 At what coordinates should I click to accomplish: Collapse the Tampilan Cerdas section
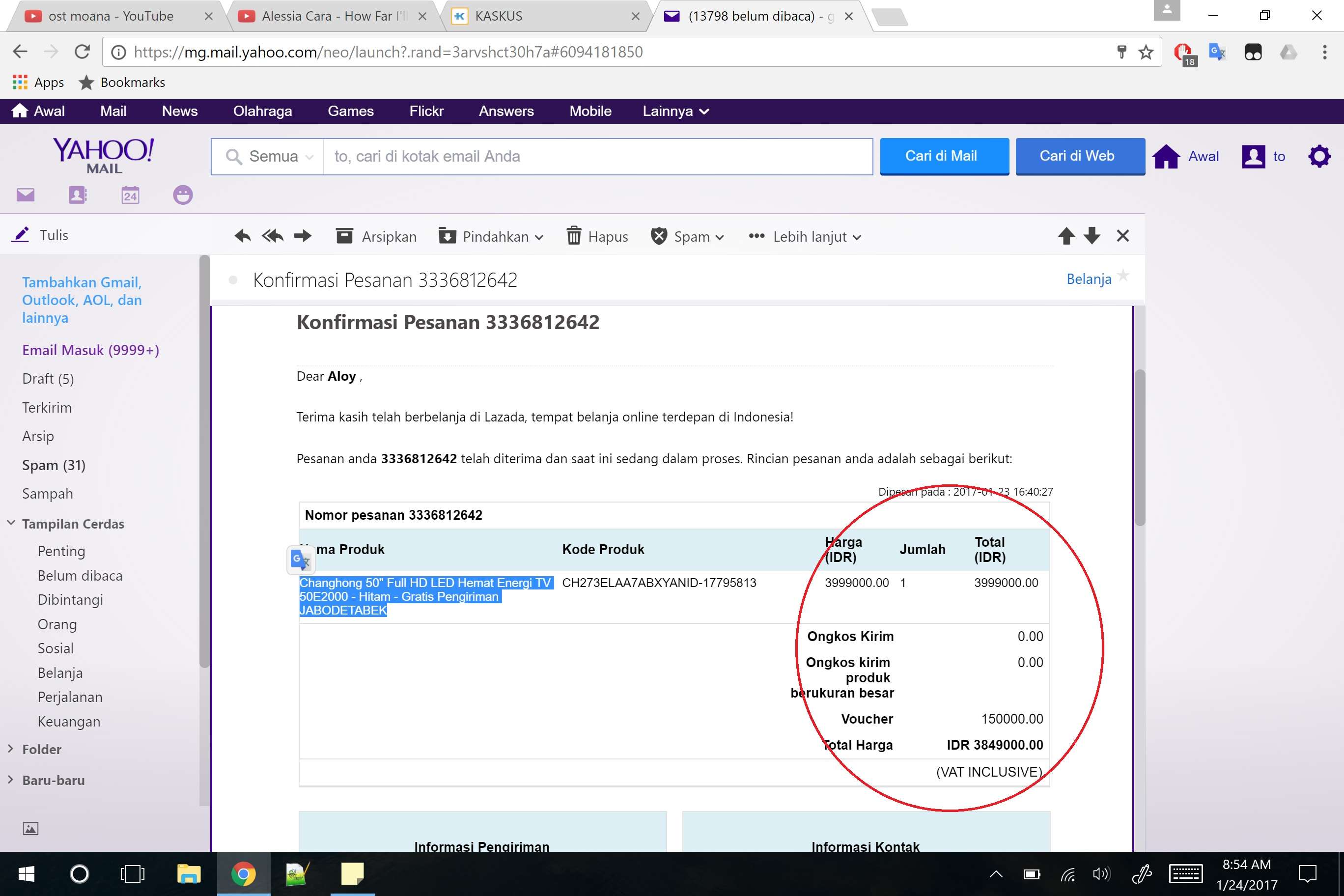pos(11,523)
